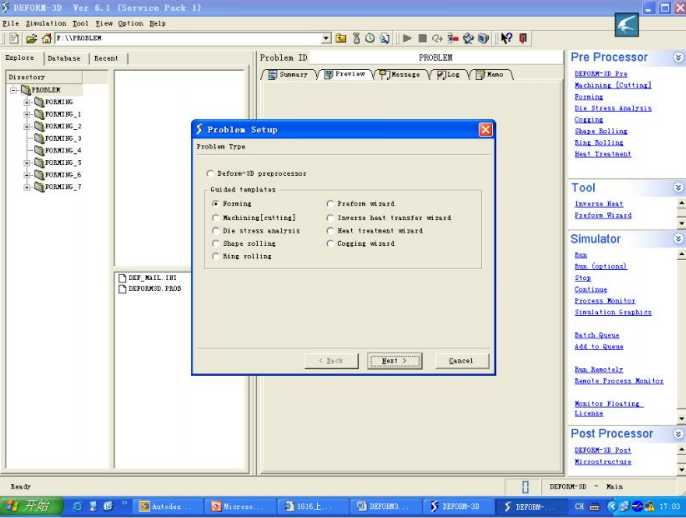Image resolution: width=686 pixels, height=518 pixels.
Task: Click the DEFORM bird logo icon
Action: click(626, 25)
